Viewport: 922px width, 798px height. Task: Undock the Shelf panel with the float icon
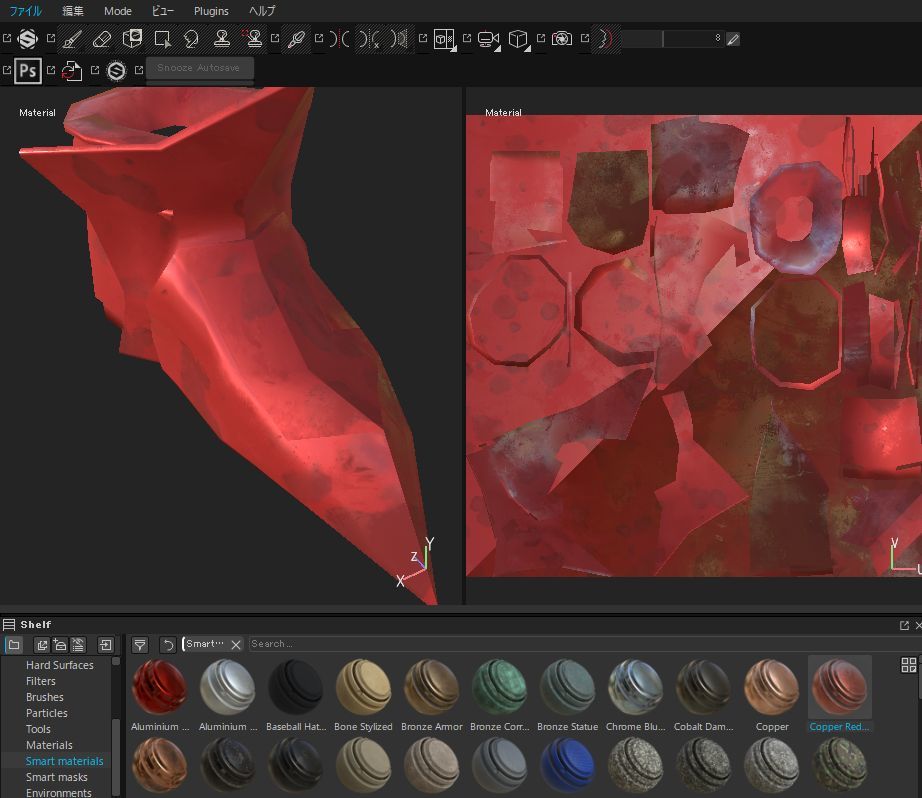(904, 626)
